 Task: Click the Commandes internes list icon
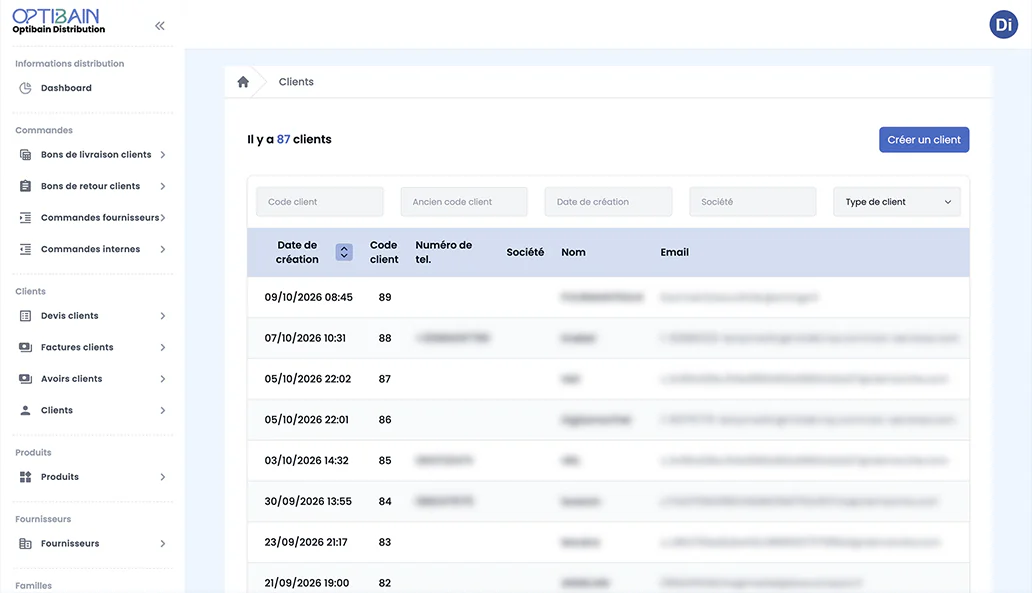coord(25,249)
